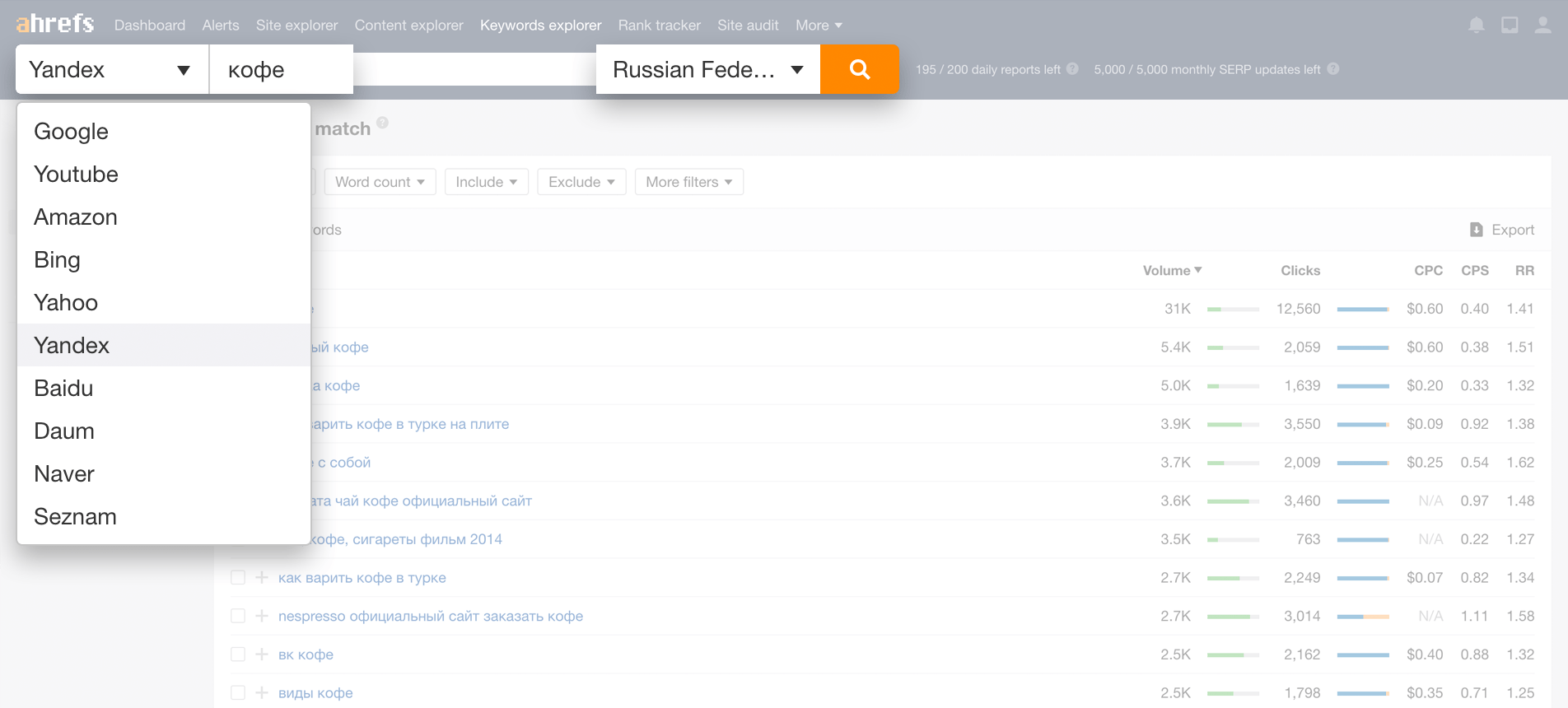The image size is (1568, 708).
Task: Open the display monitor icon in header
Action: (x=1510, y=26)
